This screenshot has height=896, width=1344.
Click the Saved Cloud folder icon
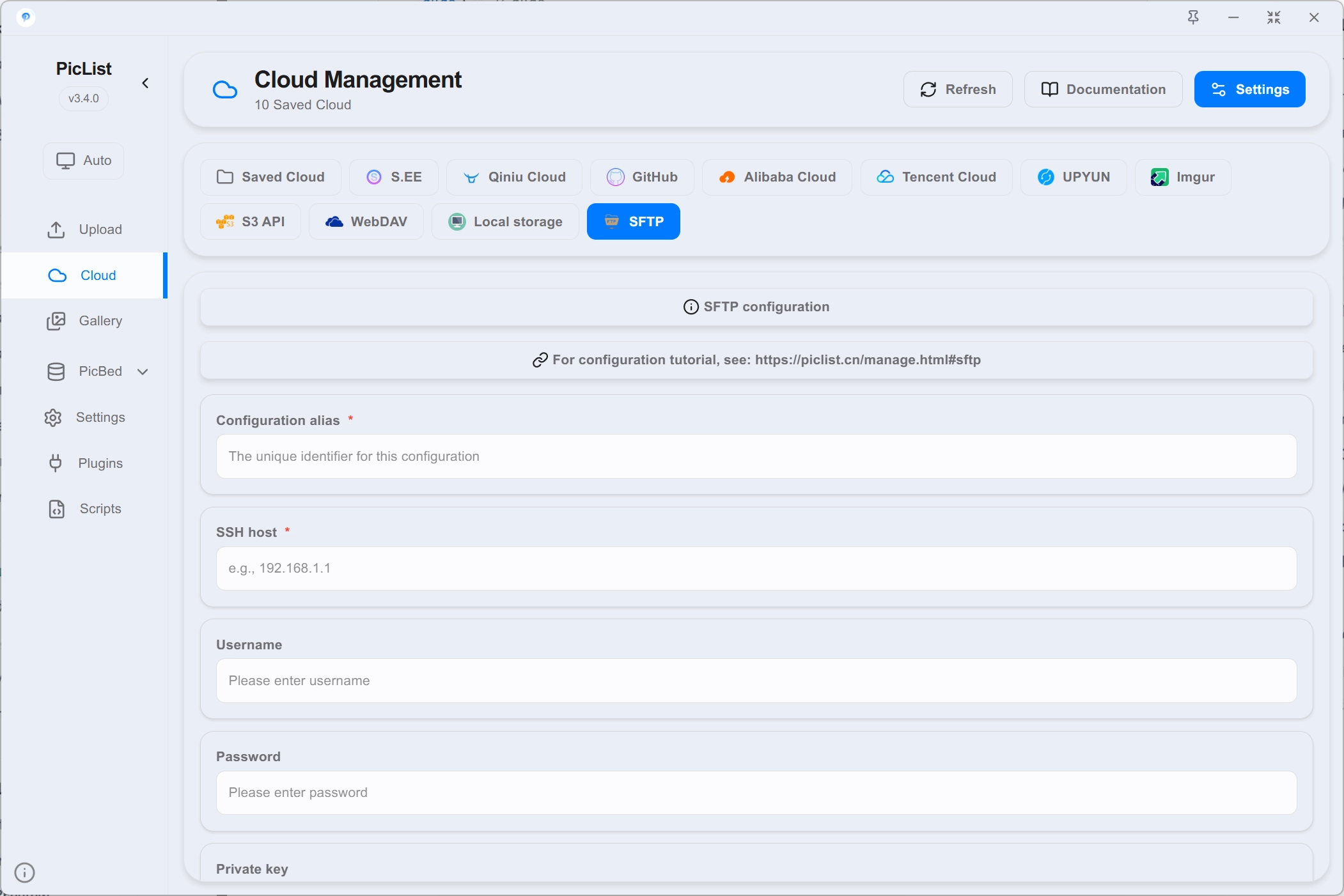pos(225,177)
